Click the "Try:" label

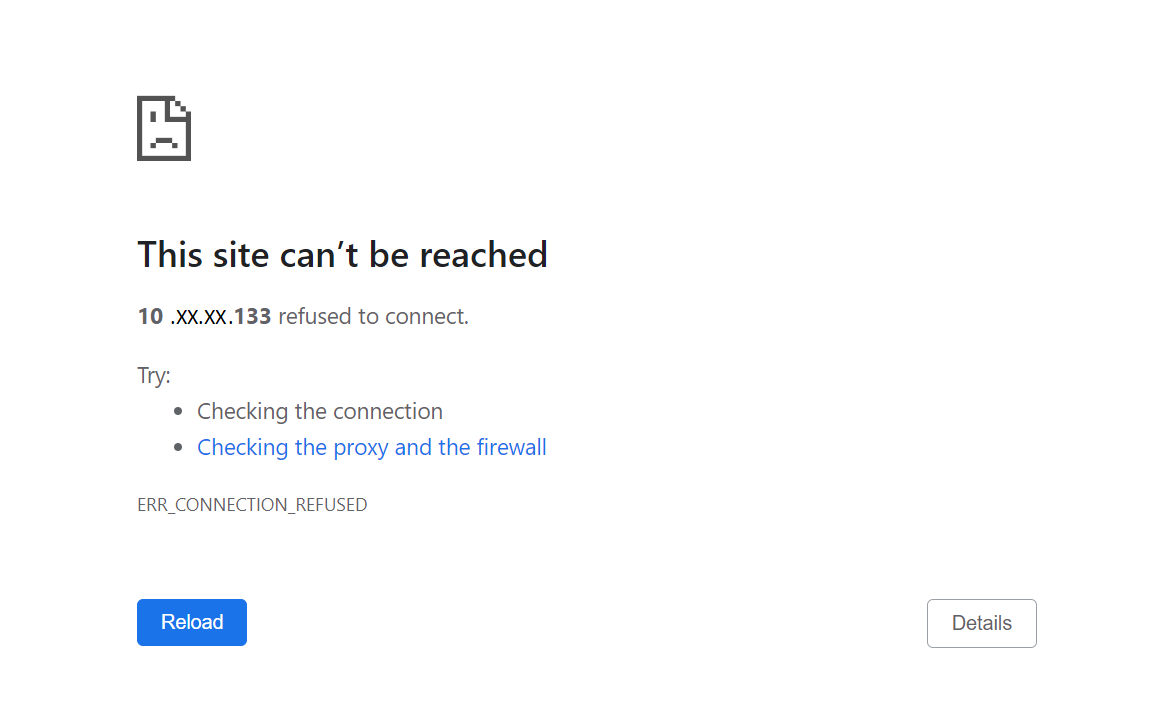click(x=154, y=376)
